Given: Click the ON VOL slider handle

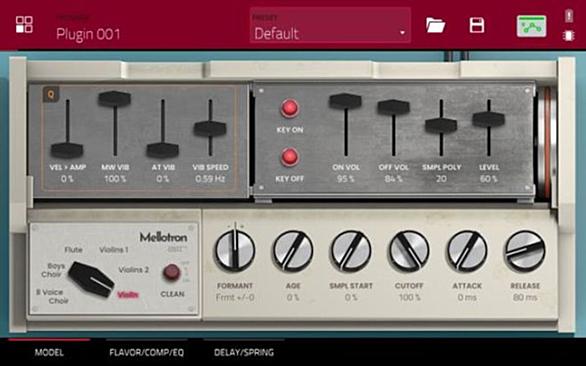Looking at the screenshot, I should (x=345, y=101).
